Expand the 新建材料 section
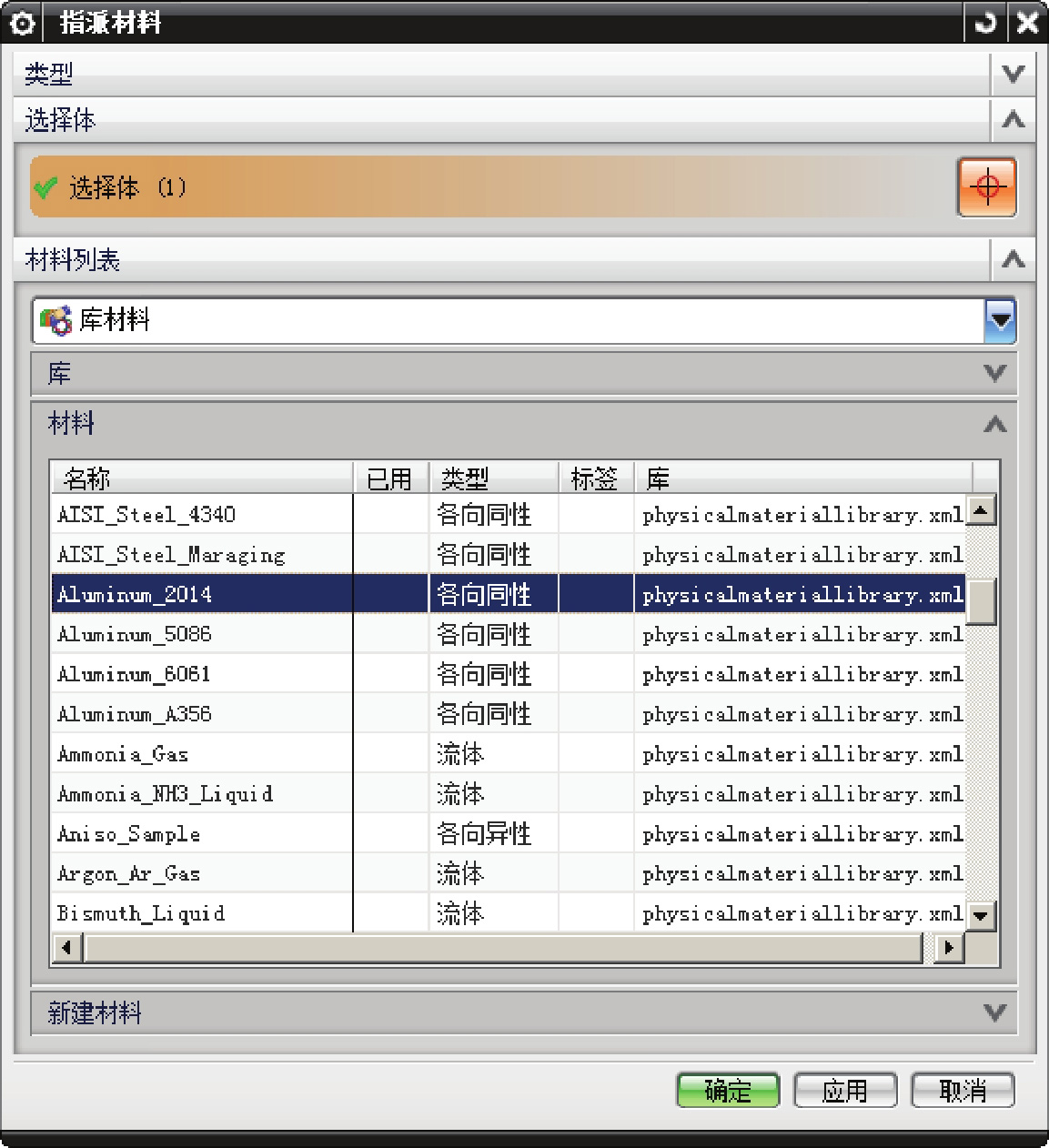This screenshot has height=1148, width=1049. click(x=995, y=1012)
